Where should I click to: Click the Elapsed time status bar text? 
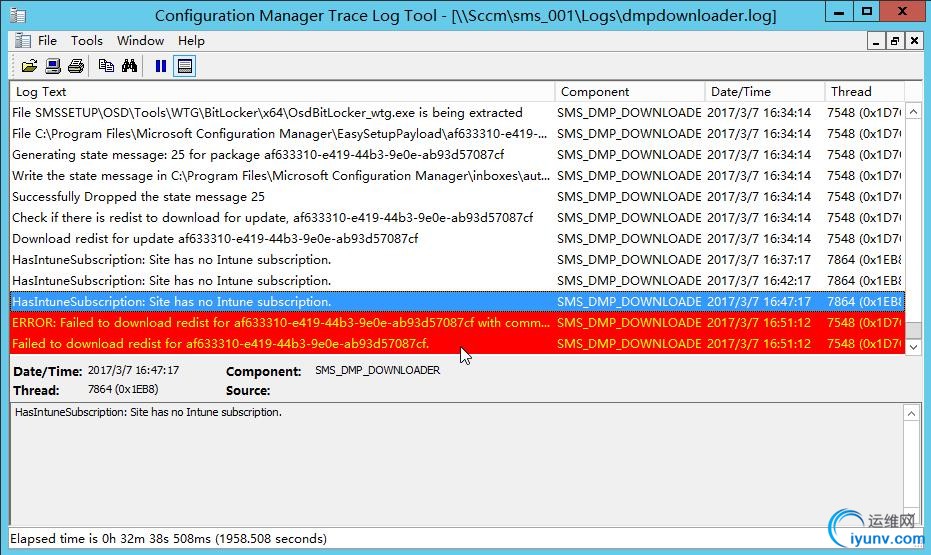coord(169,539)
